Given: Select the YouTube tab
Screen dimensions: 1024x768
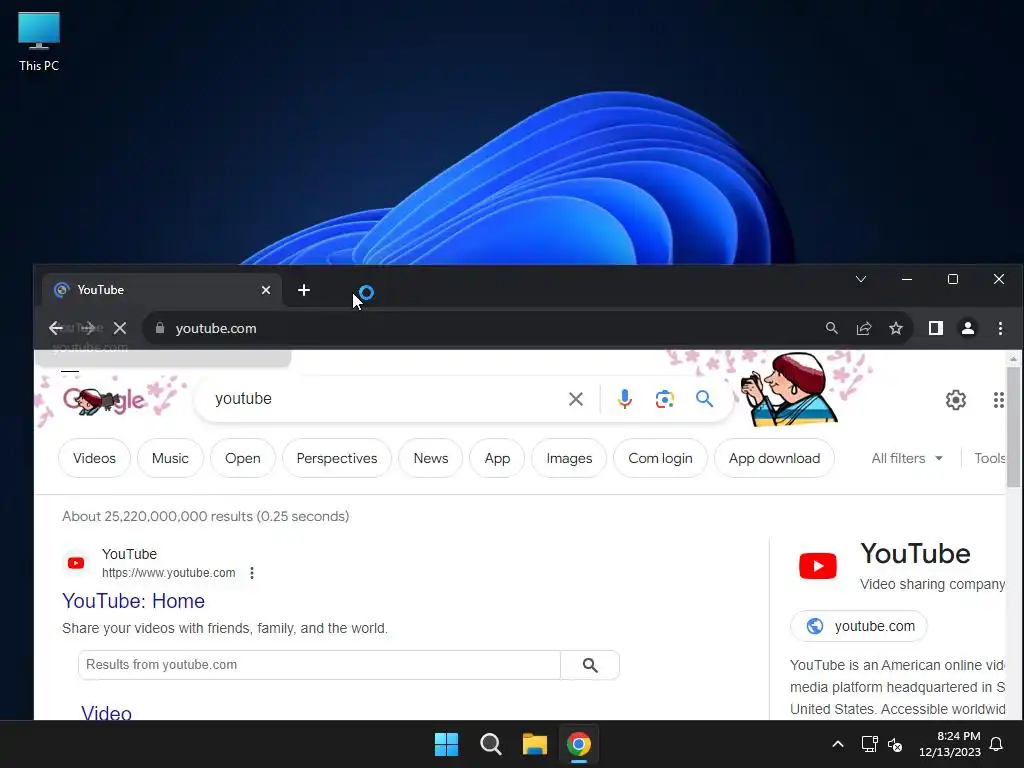Looking at the screenshot, I should click(x=162, y=290).
